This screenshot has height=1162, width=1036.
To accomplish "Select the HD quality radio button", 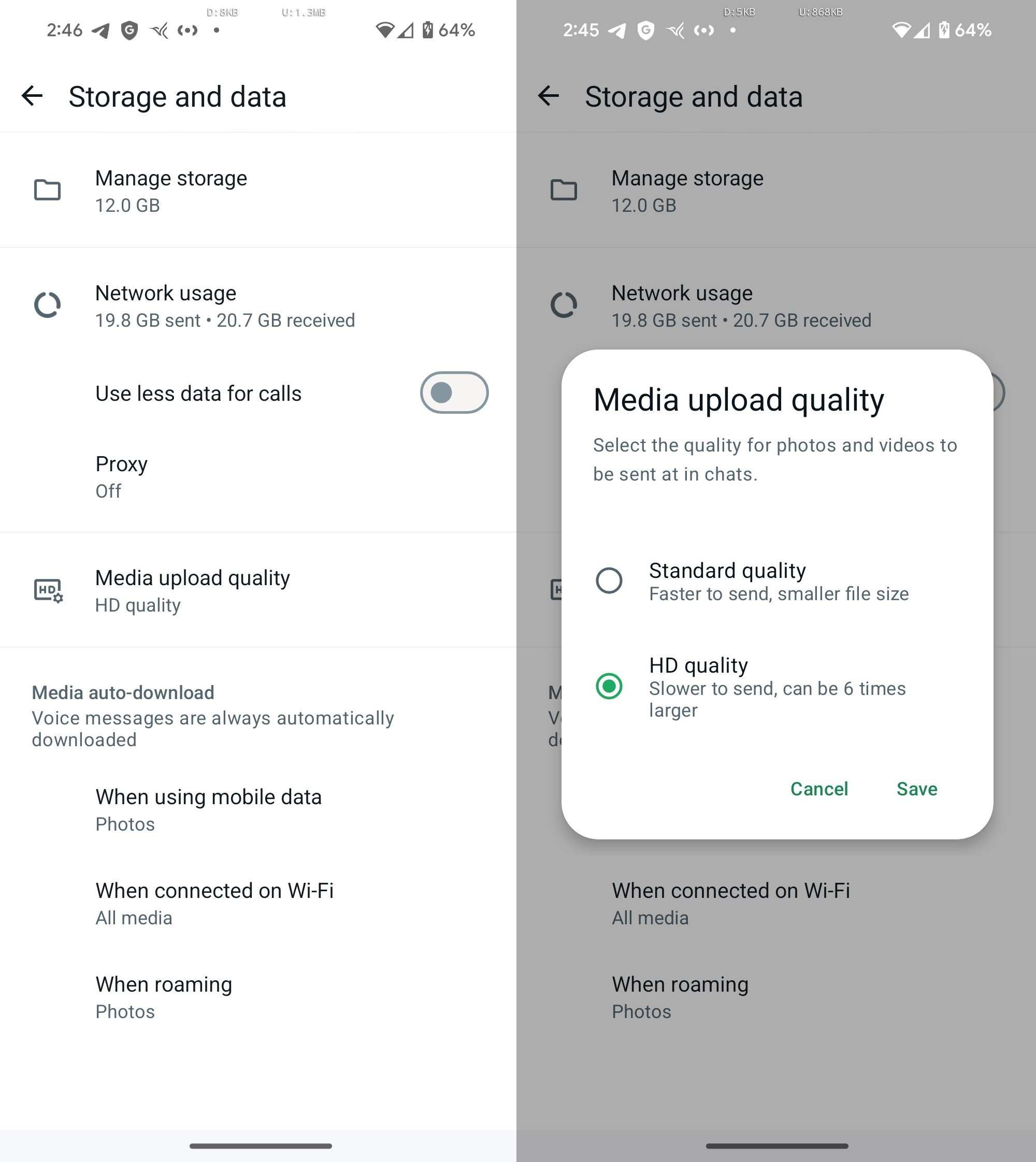I will pos(609,686).
